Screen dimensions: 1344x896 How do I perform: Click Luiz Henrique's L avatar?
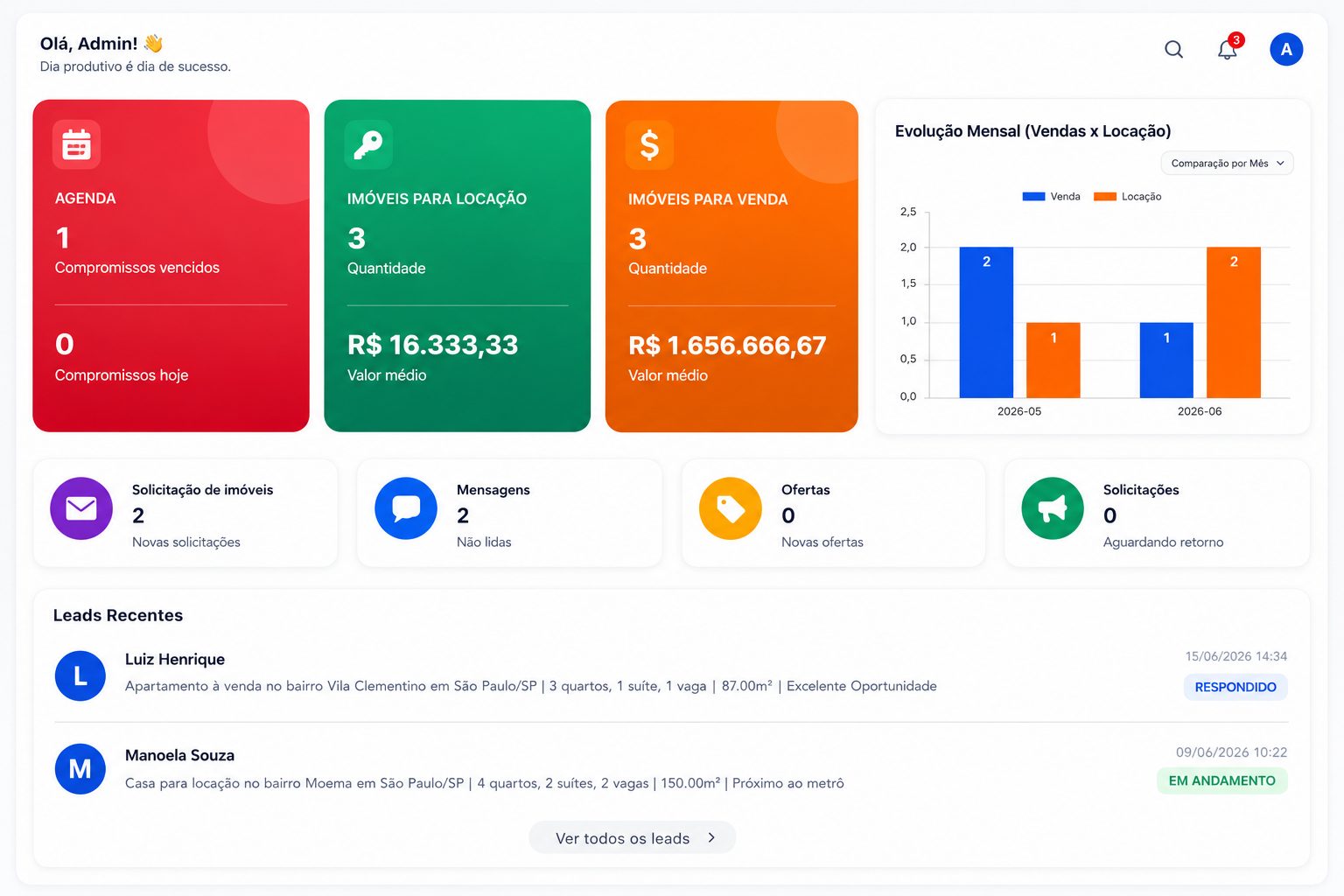(x=80, y=675)
